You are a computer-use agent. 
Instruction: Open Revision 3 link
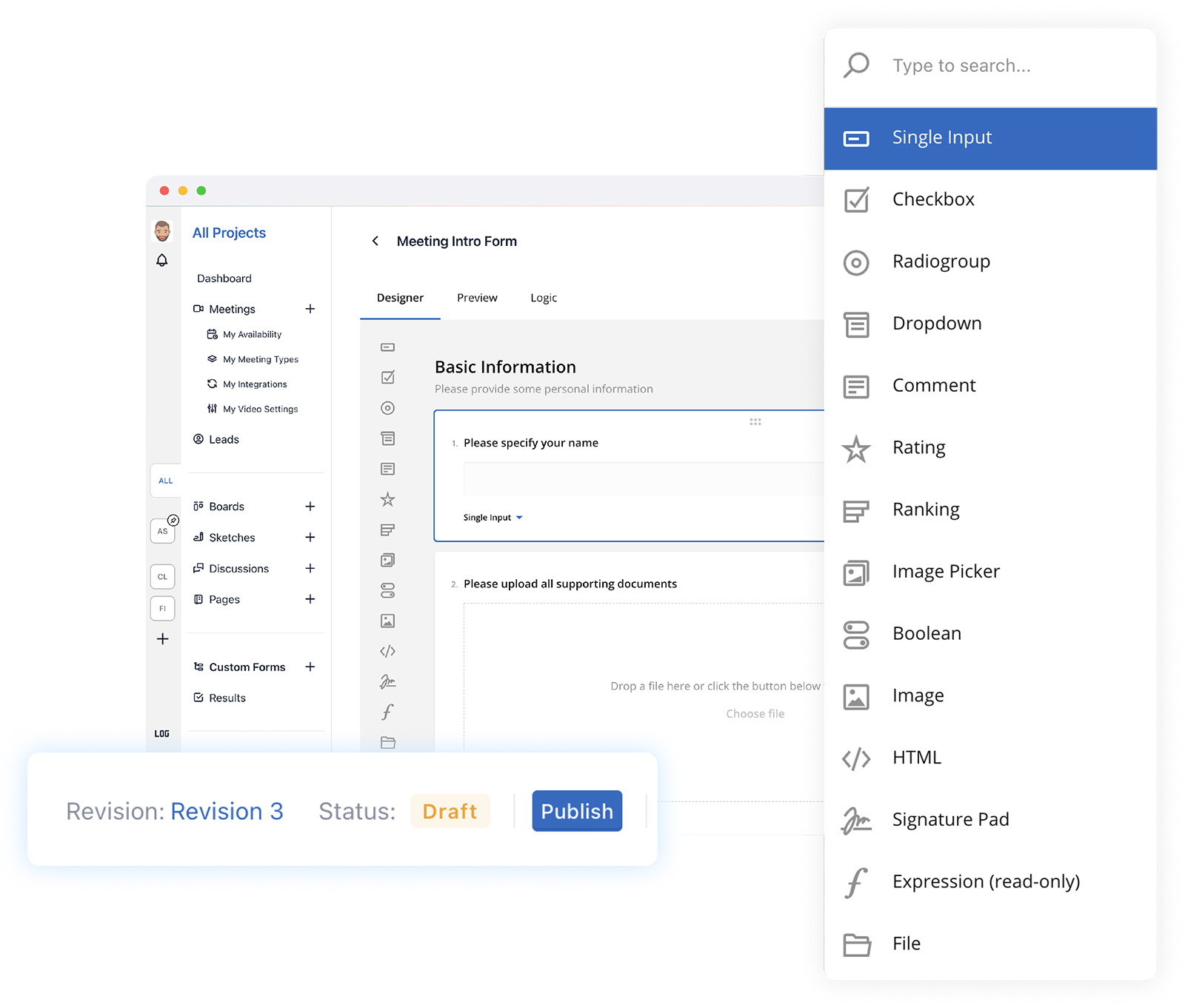(227, 811)
